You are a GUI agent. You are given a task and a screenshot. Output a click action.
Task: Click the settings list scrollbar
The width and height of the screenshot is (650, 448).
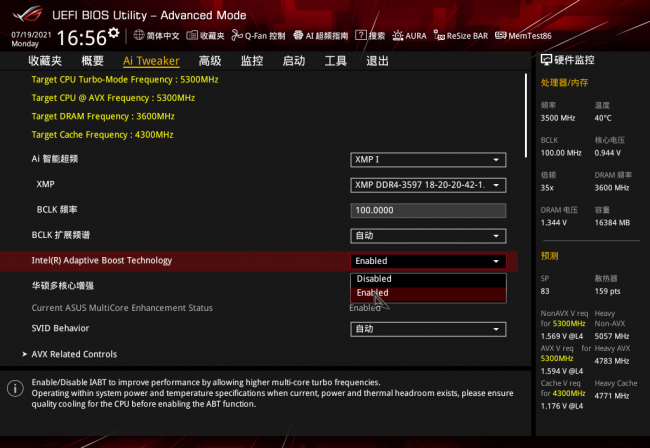pos(526,116)
